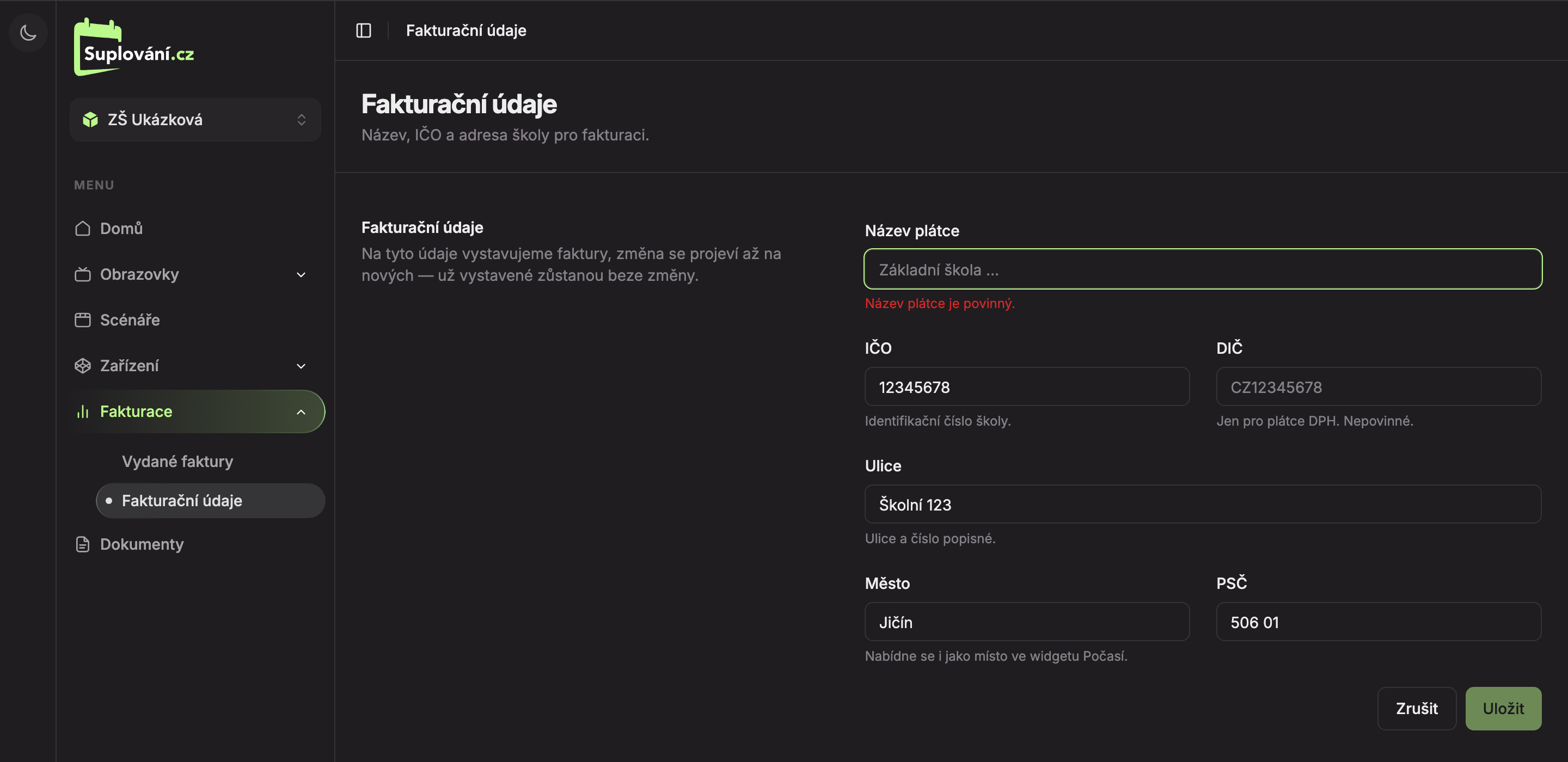
Task: Click the Scénáře calendar icon
Action: pos(83,320)
